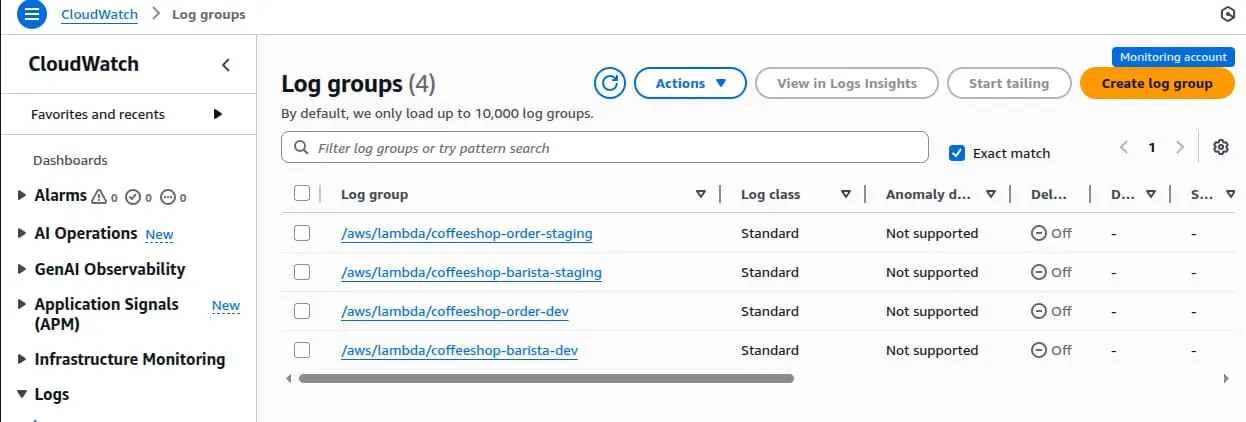Click Create log group button
This screenshot has height=422, width=1246.
coord(1157,83)
